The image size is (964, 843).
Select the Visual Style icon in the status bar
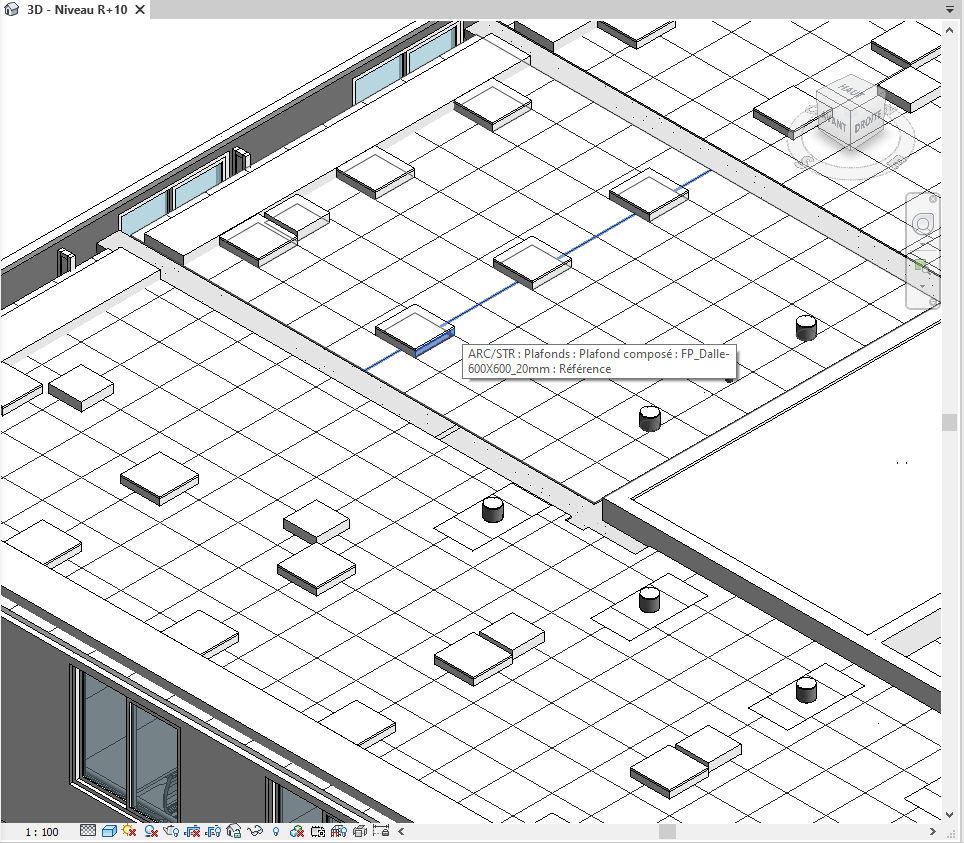pyautogui.click(x=109, y=831)
